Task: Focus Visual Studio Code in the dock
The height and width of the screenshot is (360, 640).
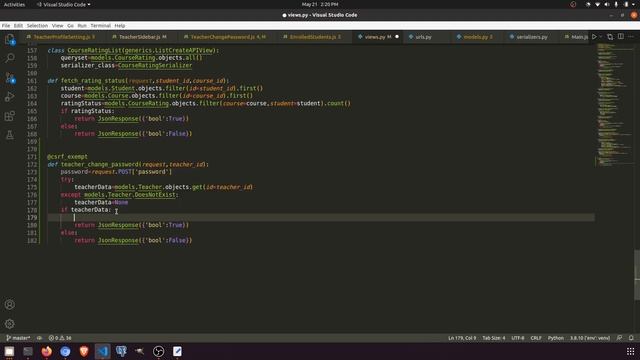Action: 102,351
